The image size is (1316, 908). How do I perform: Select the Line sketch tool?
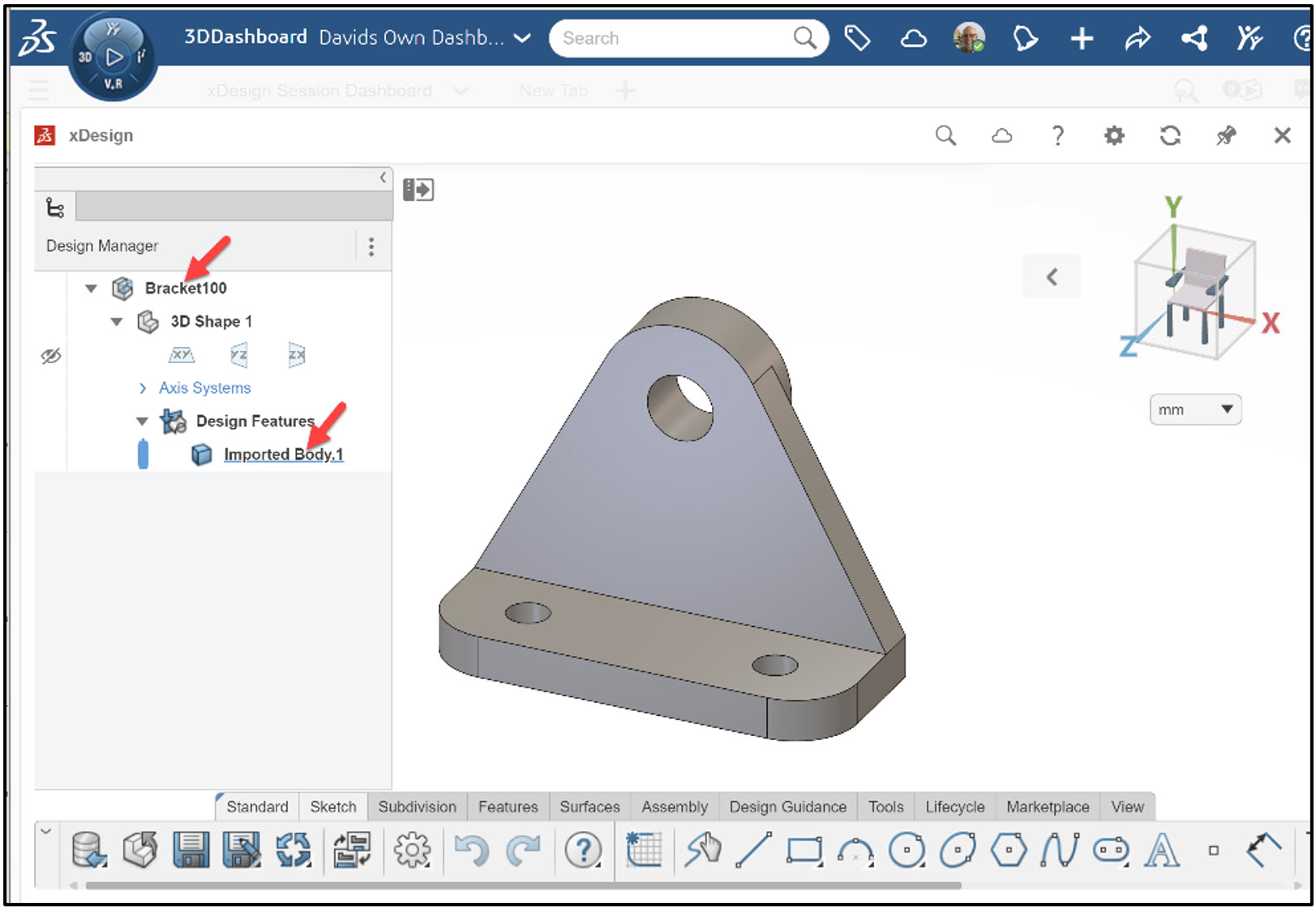pyautogui.click(x=752, y=850)
